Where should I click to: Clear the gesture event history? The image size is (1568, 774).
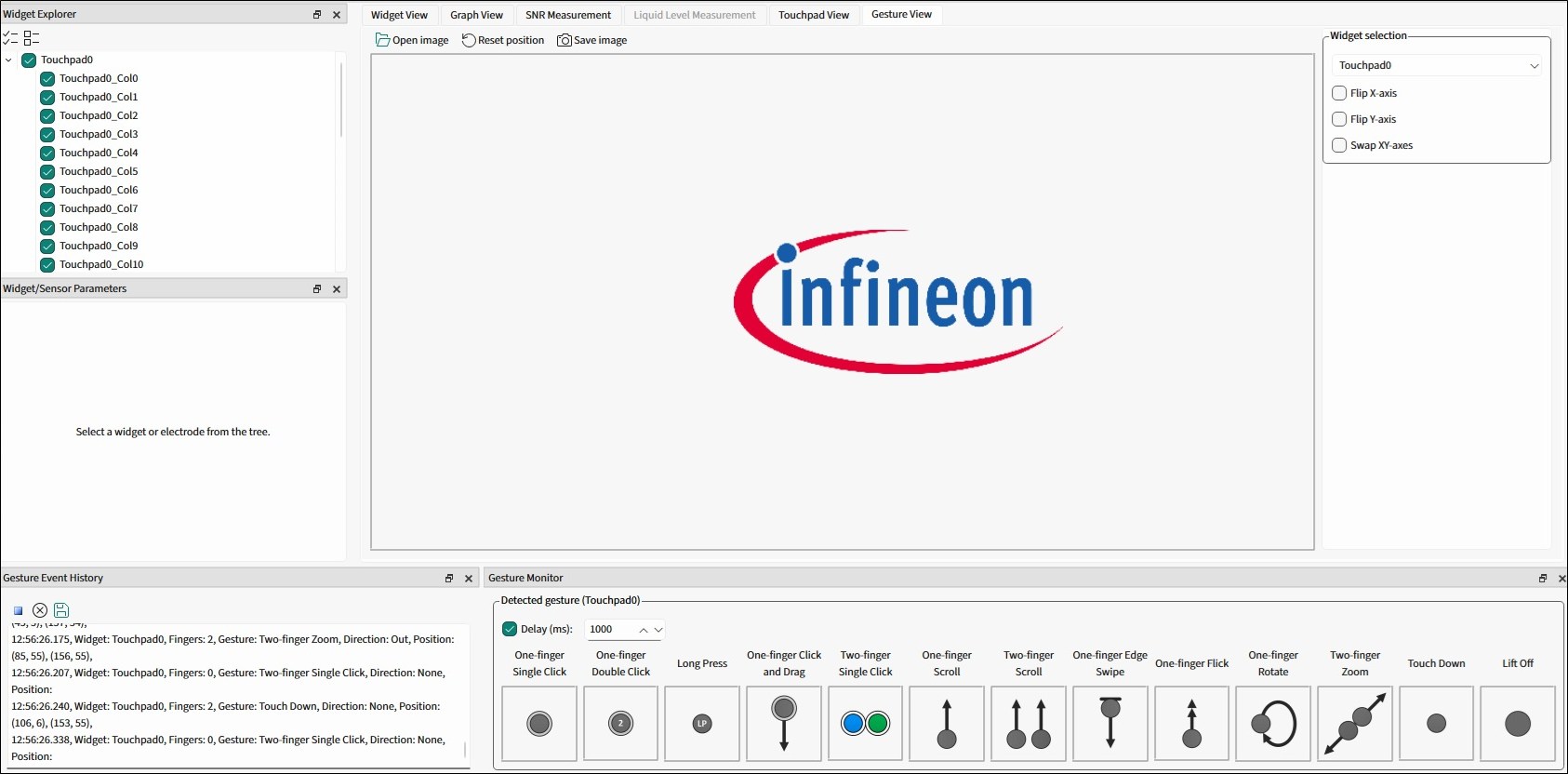point(40,610)
